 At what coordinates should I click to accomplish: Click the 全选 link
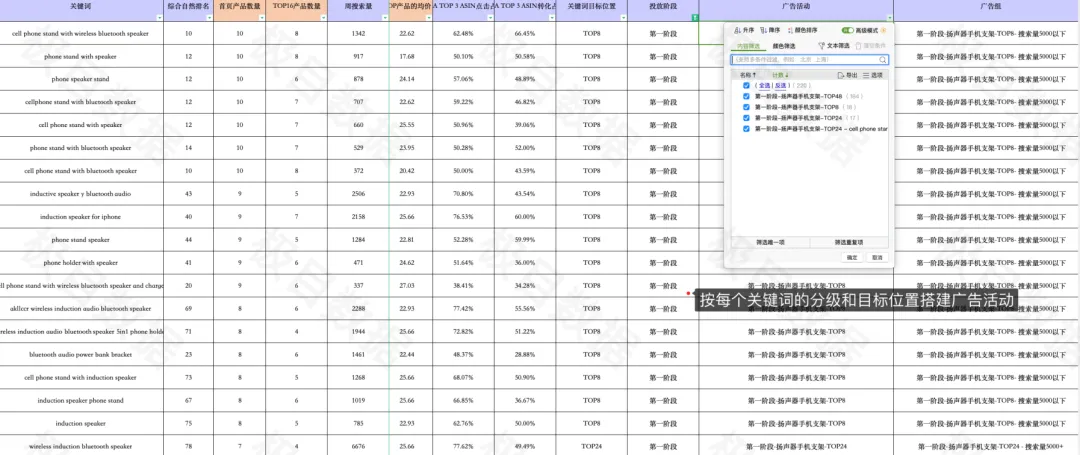(764, 85)
